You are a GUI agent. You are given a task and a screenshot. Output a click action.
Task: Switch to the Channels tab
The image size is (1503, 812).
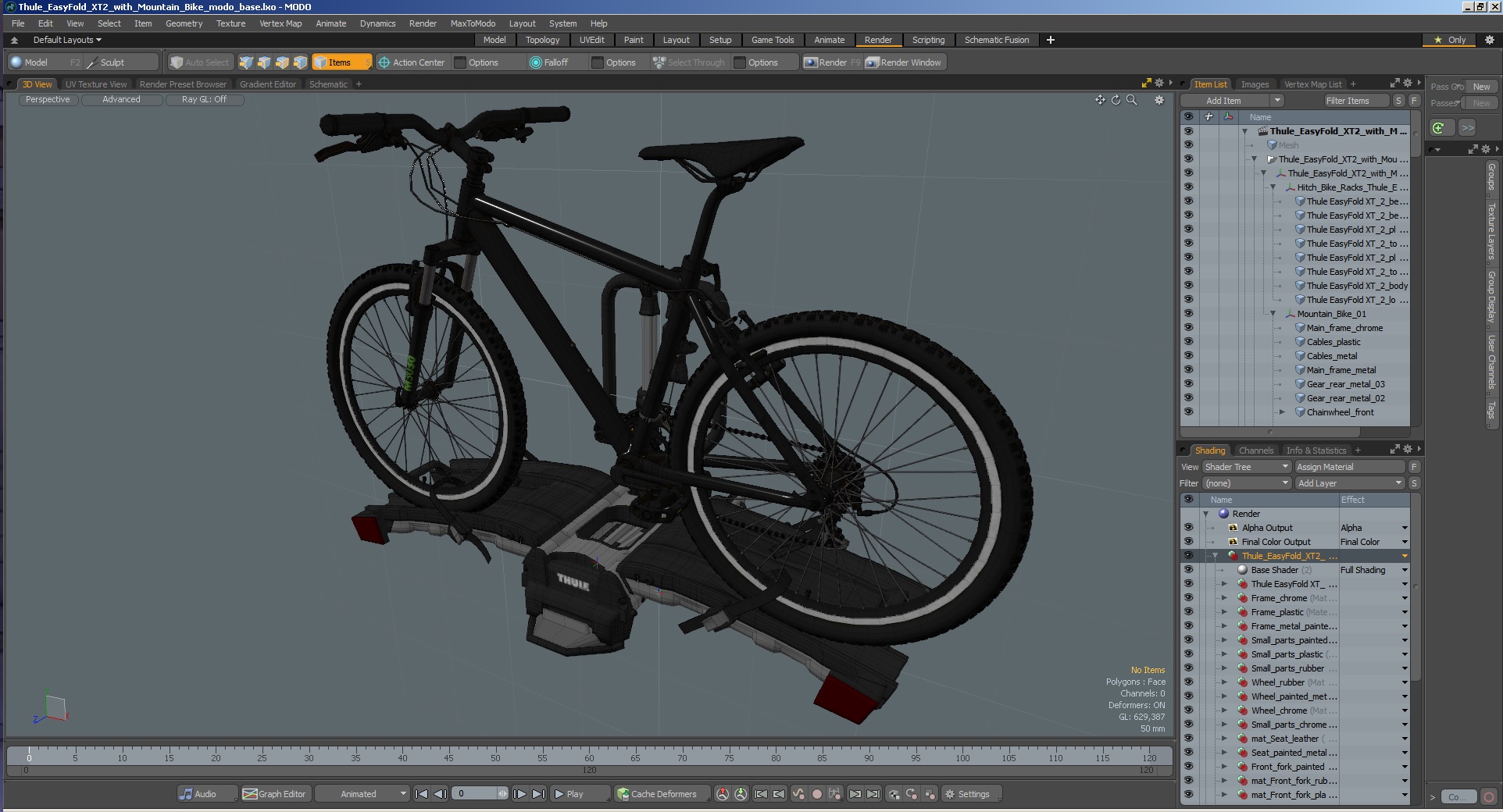(x=1256, y=451)
